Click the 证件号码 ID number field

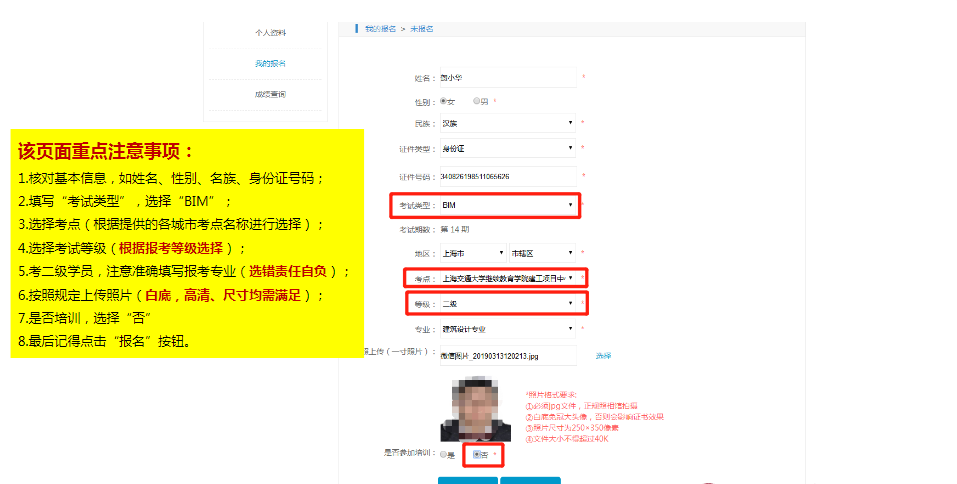click(x=508, y=177)
